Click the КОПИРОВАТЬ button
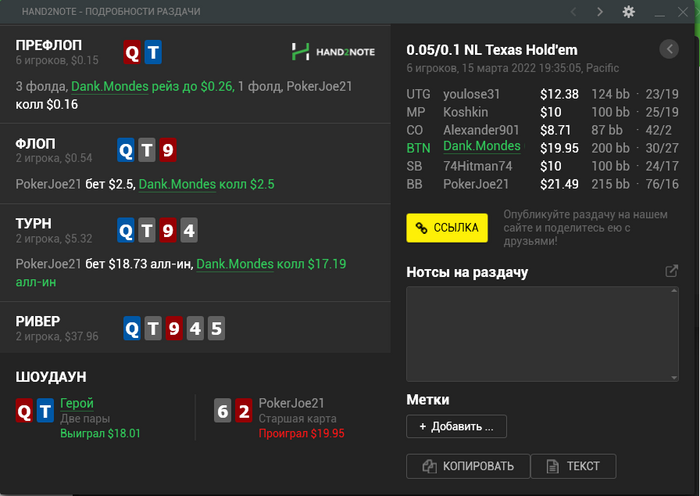This screenshot has height=496, width=700. click(468, 466)
